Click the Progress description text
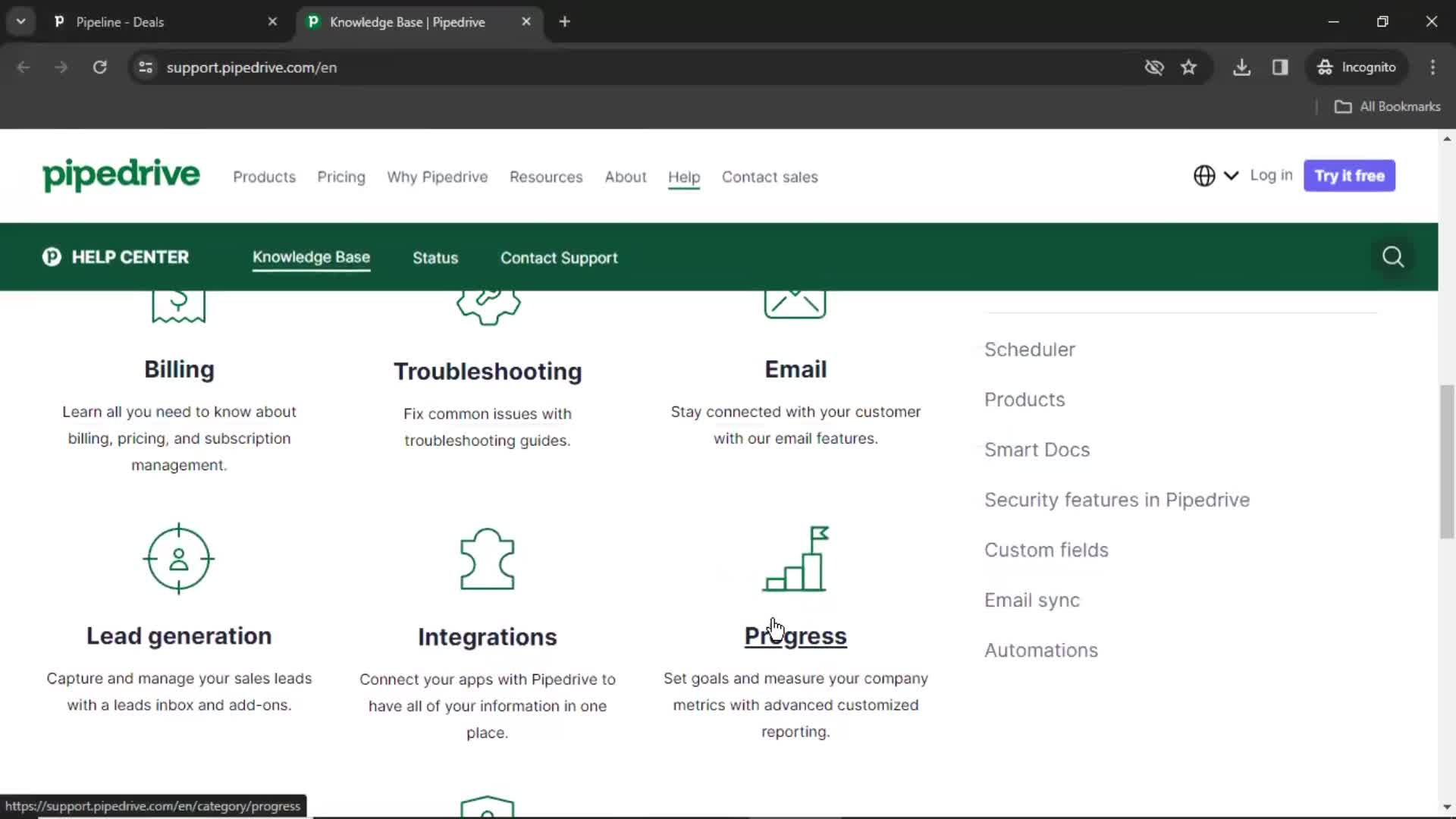 (795, 705)
